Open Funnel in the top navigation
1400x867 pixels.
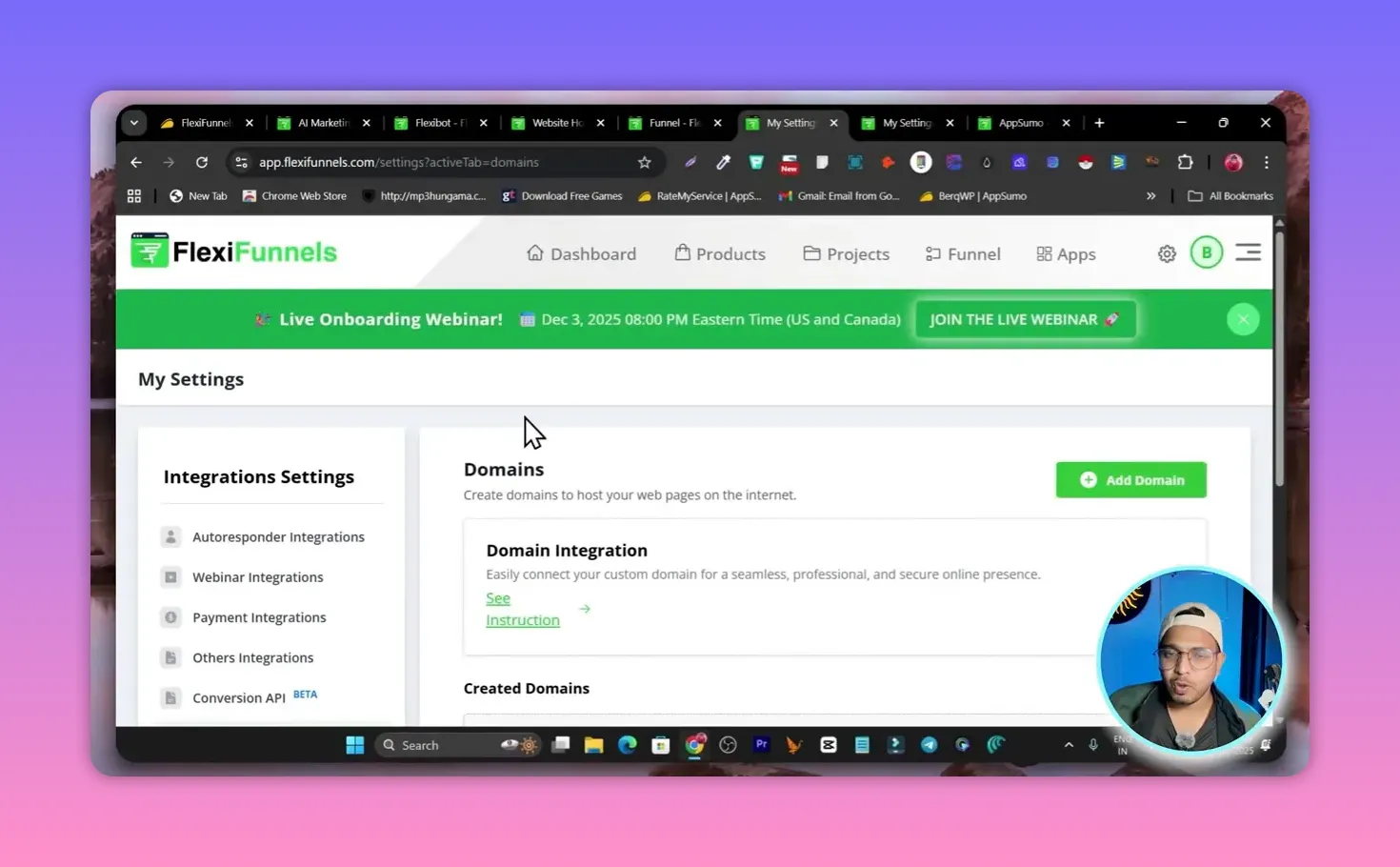click(x=963, y=253)
